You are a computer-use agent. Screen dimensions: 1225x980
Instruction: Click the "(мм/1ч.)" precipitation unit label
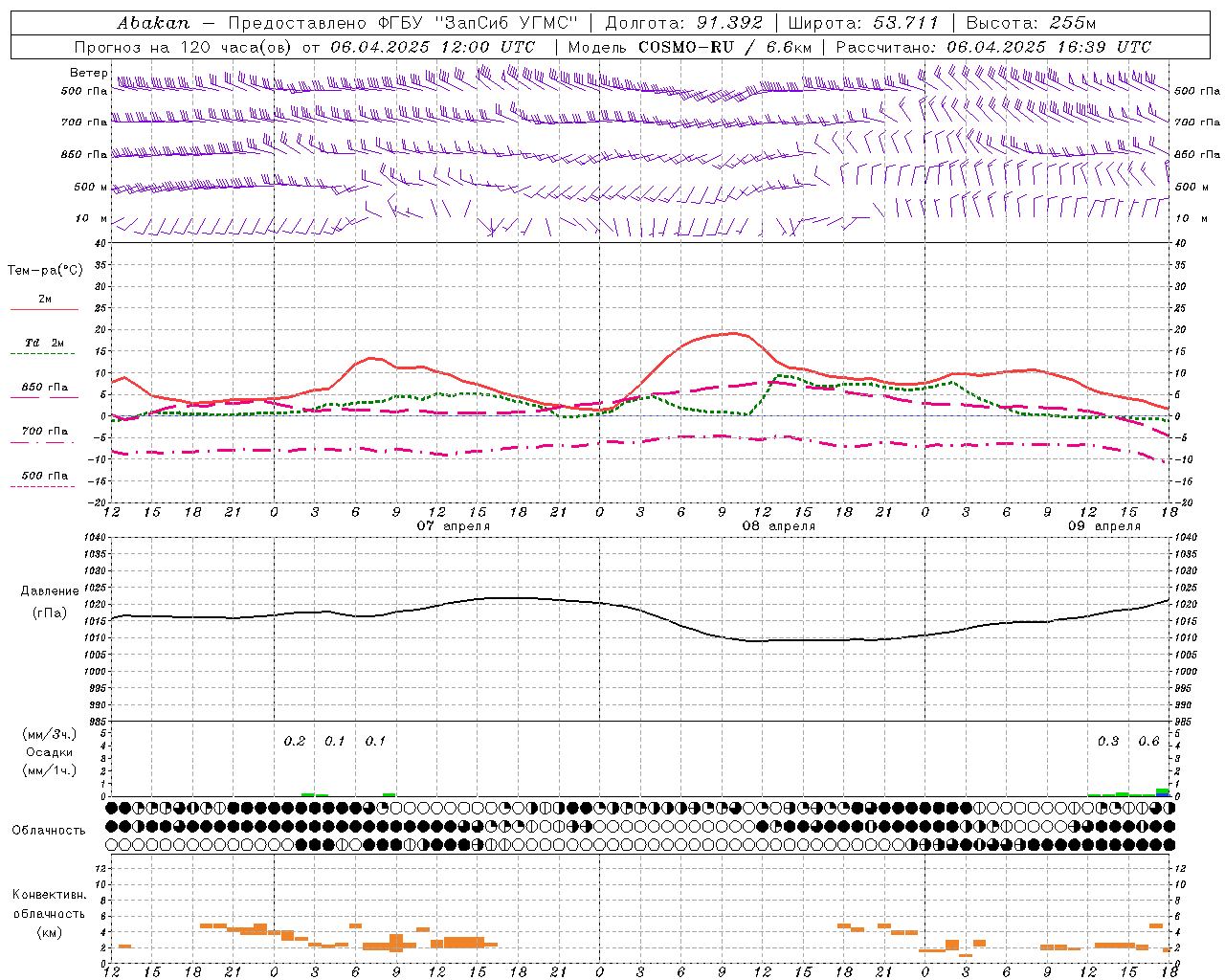(x=50, y=770)
